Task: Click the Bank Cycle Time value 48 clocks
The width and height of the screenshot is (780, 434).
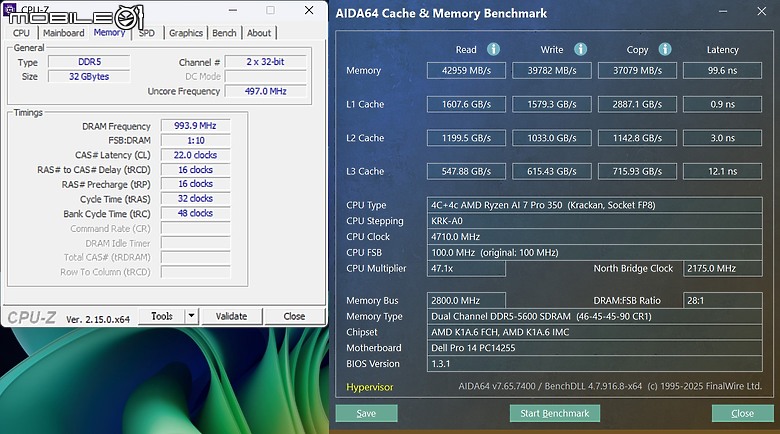Action: (195, 214)
